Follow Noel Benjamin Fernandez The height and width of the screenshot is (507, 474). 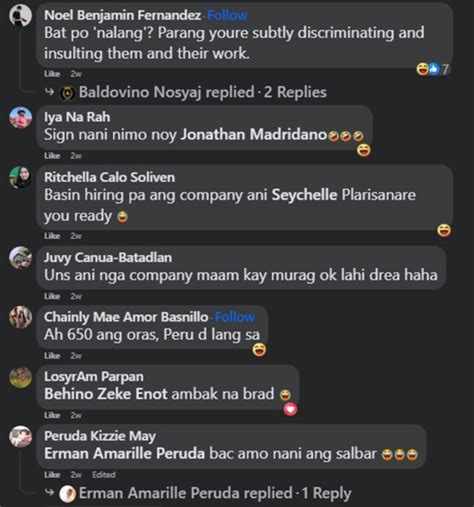pos(227,15)
